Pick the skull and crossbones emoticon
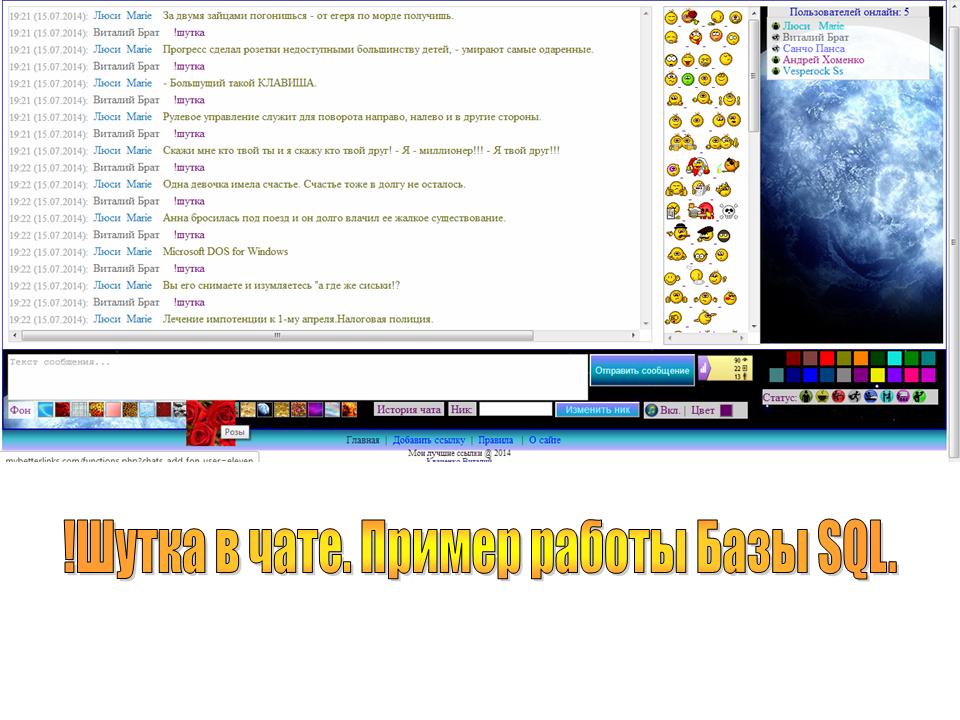Image resolution: width=960 pixels, height=720 pixels. tap(729, 210)
